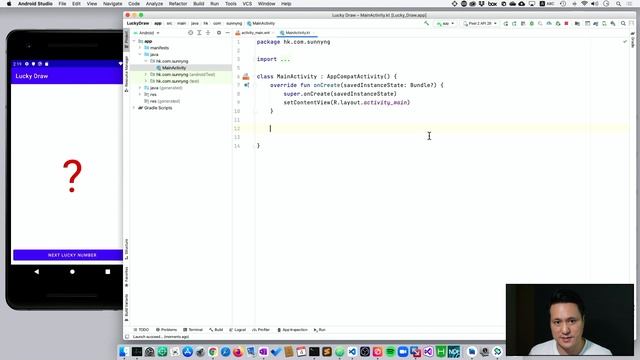Click the Collapse All icon in Project panel
This screenshot has height=360, width=640.
pos(208,33)
